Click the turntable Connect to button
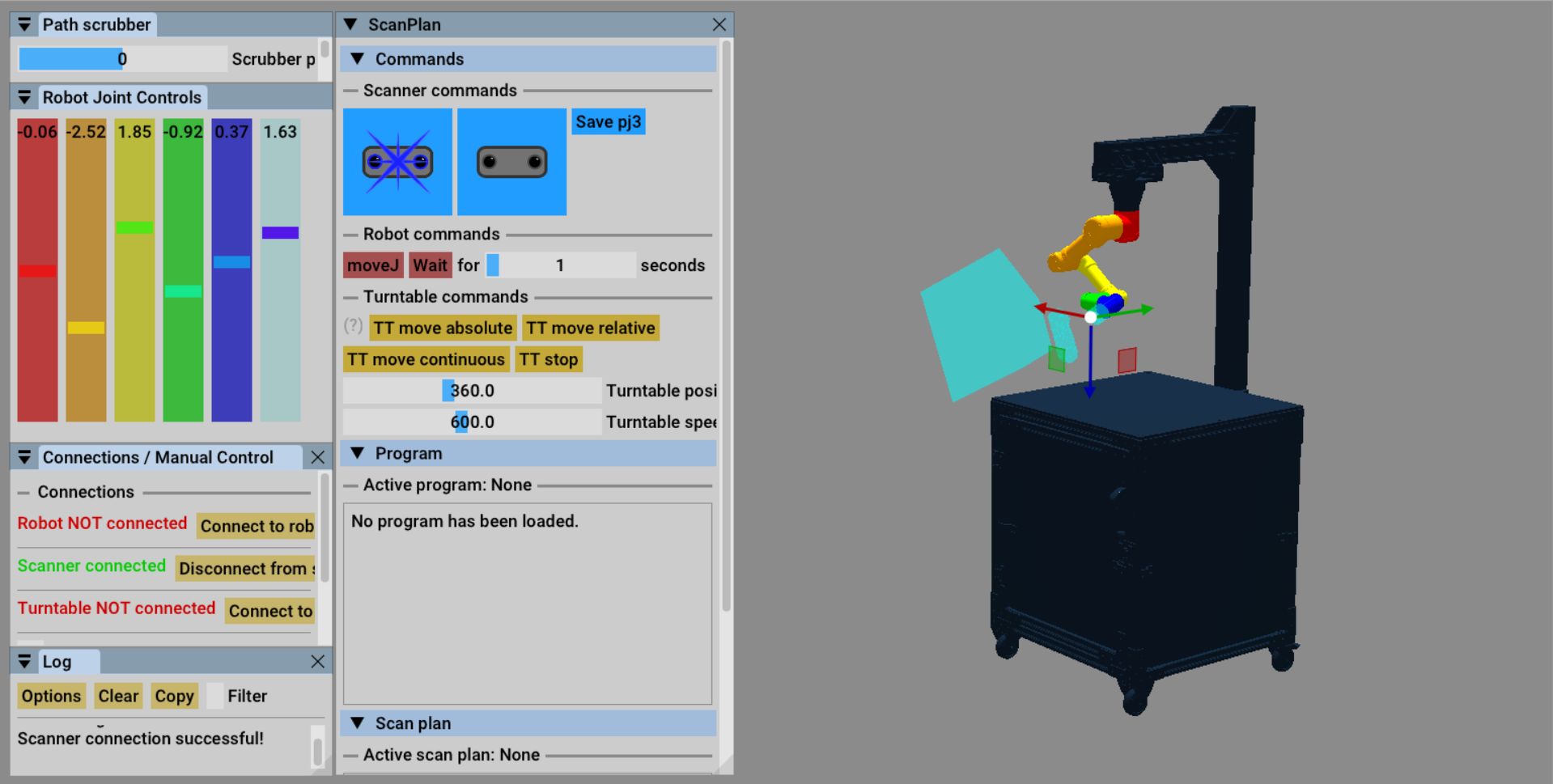 point(270,611)
